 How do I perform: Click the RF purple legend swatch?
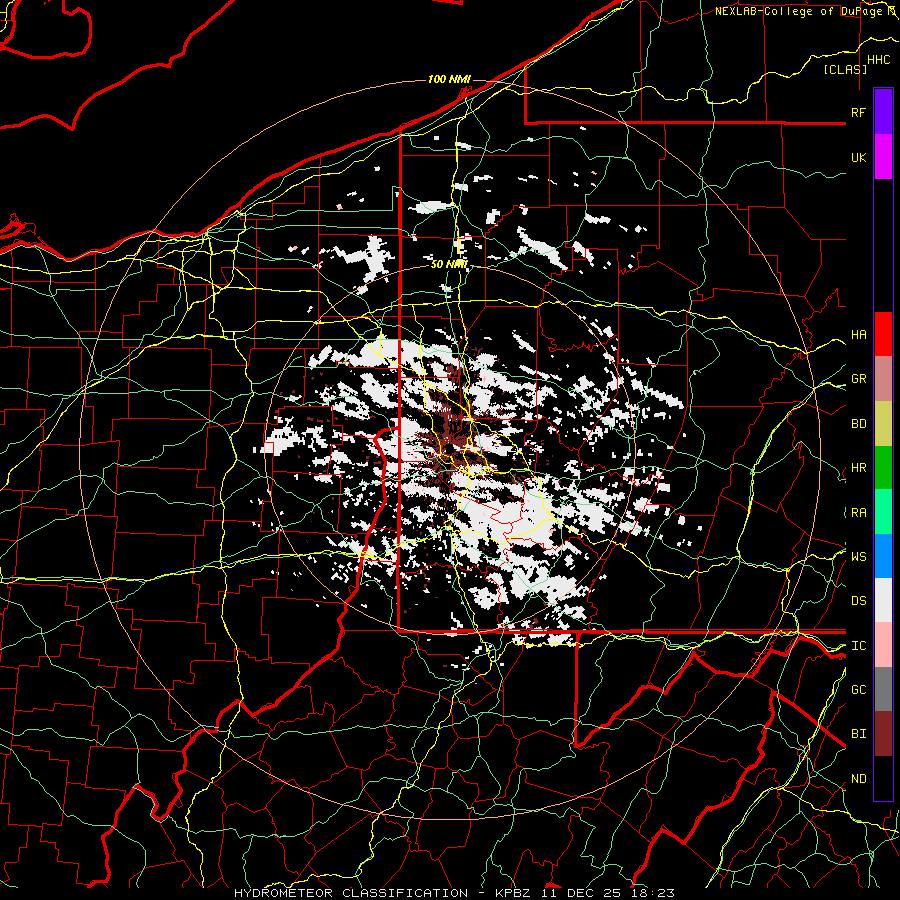883,112
